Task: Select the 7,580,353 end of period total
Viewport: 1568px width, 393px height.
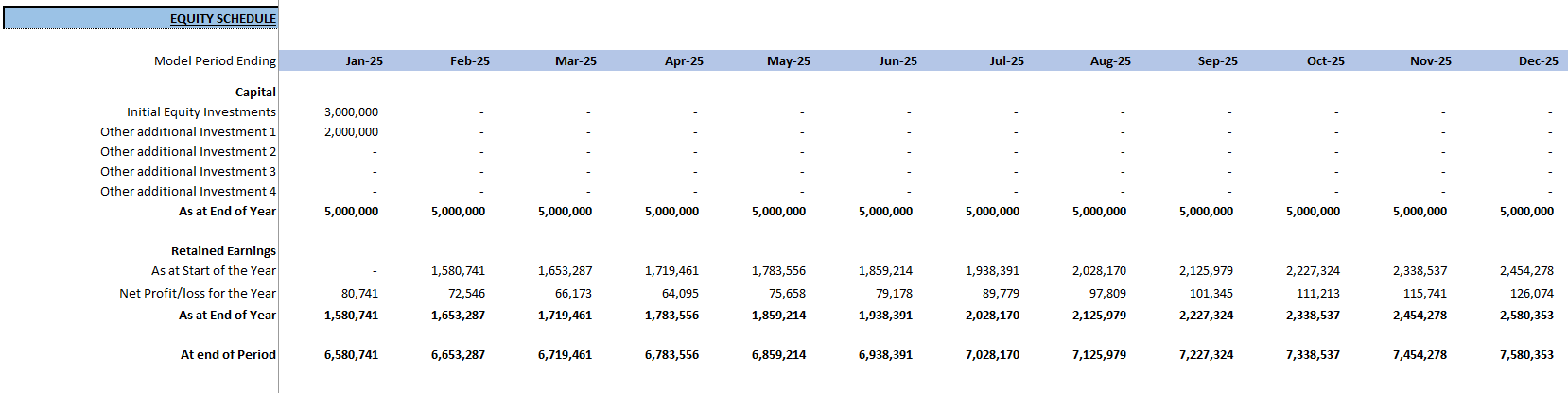Action: click(1526, 355)
